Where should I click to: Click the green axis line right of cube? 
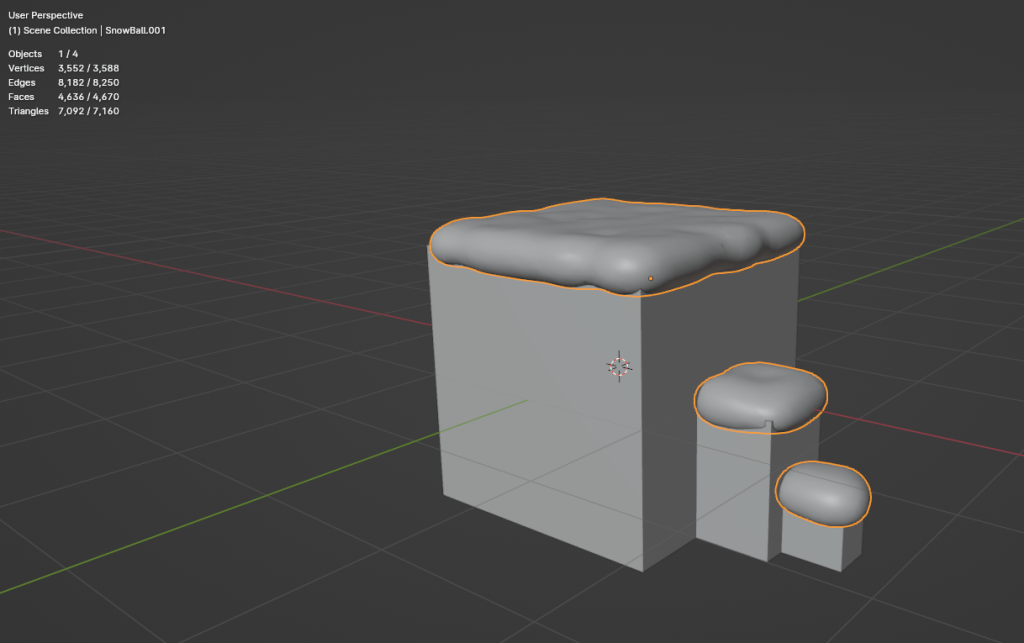tap(900, 262)
